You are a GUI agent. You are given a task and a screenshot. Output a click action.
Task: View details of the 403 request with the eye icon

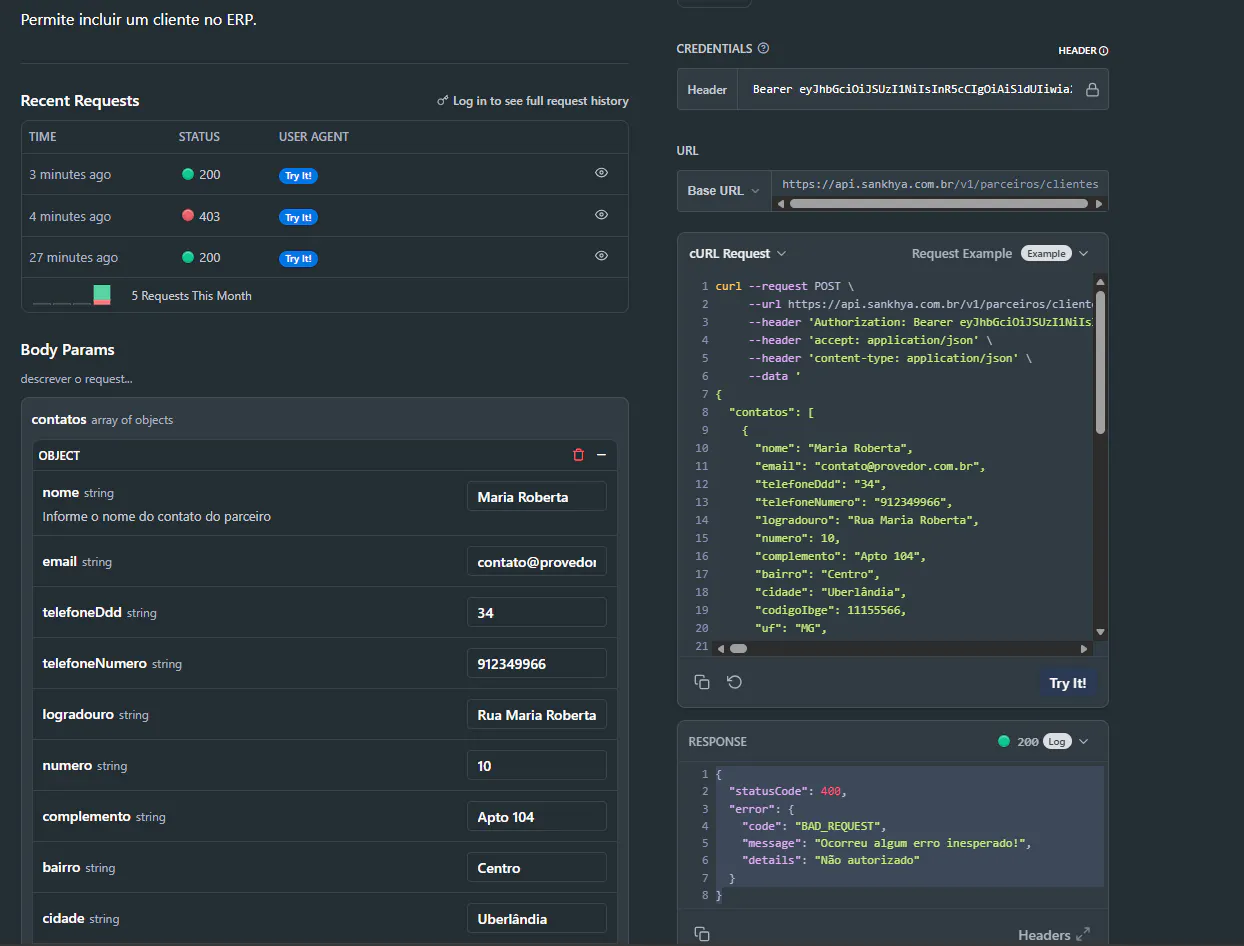click(x=601, y=215)
